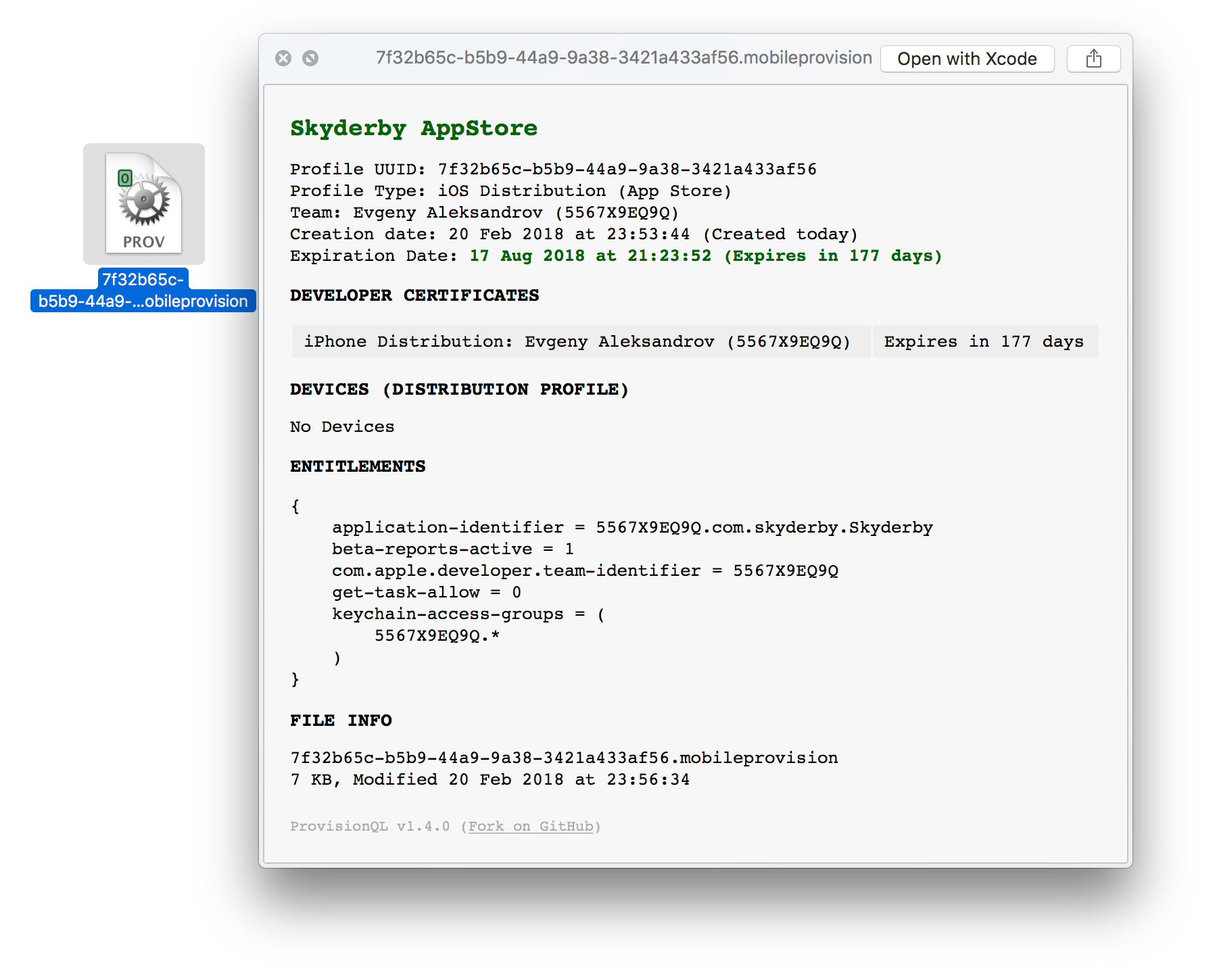Click the green badge on the PROV document icon

click(x=124, y=178)
